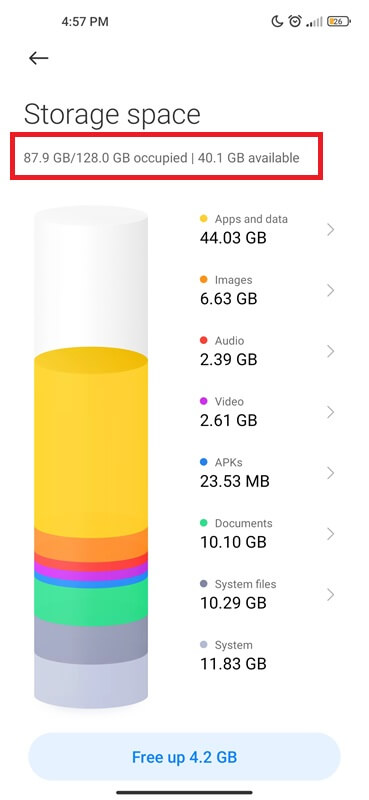This screenshot has width=369, height=800.
Task: Click the yellow segment of storage cylinder
Action: [x=91, y=444]
